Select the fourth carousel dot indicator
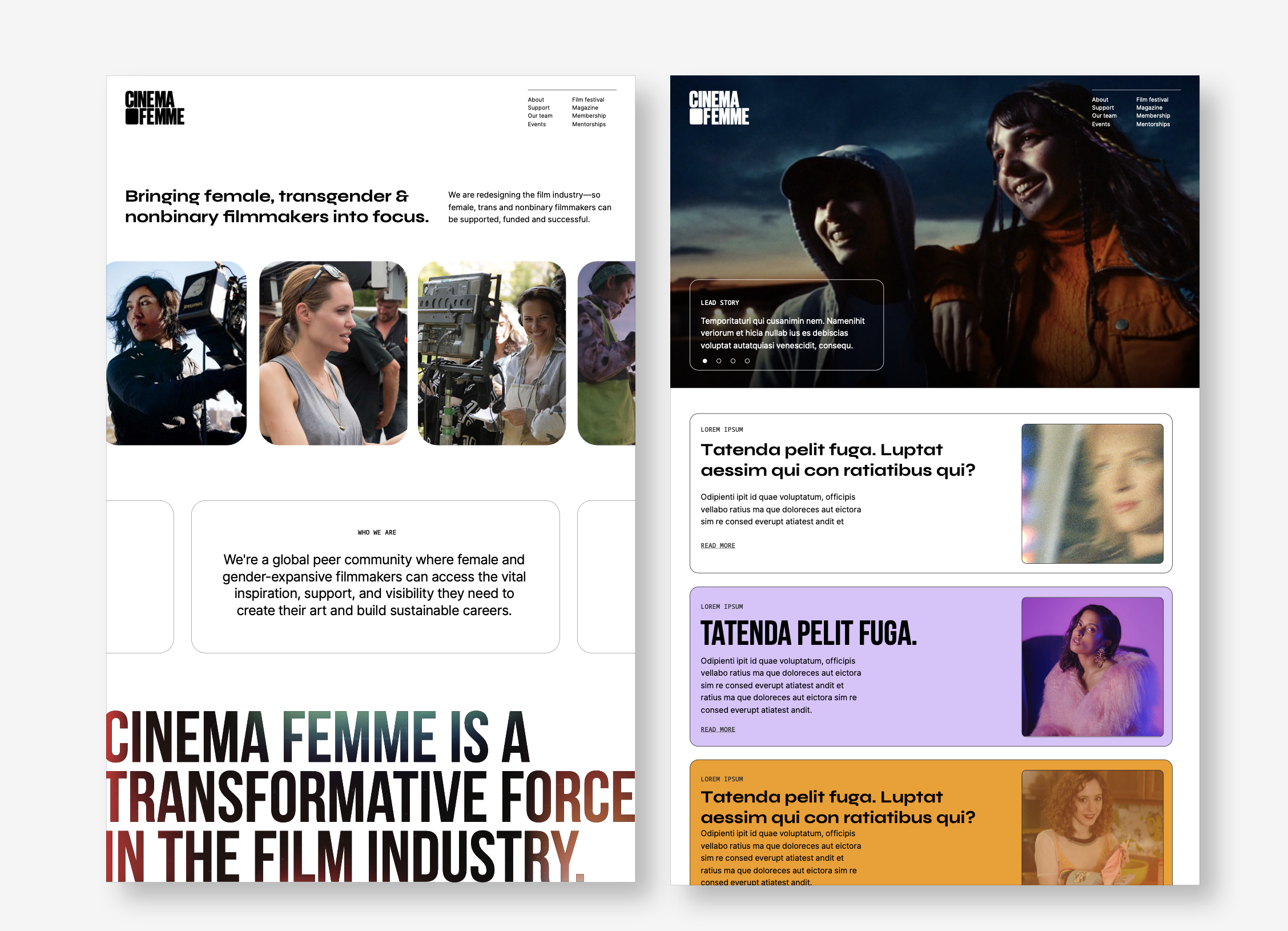 747,361
